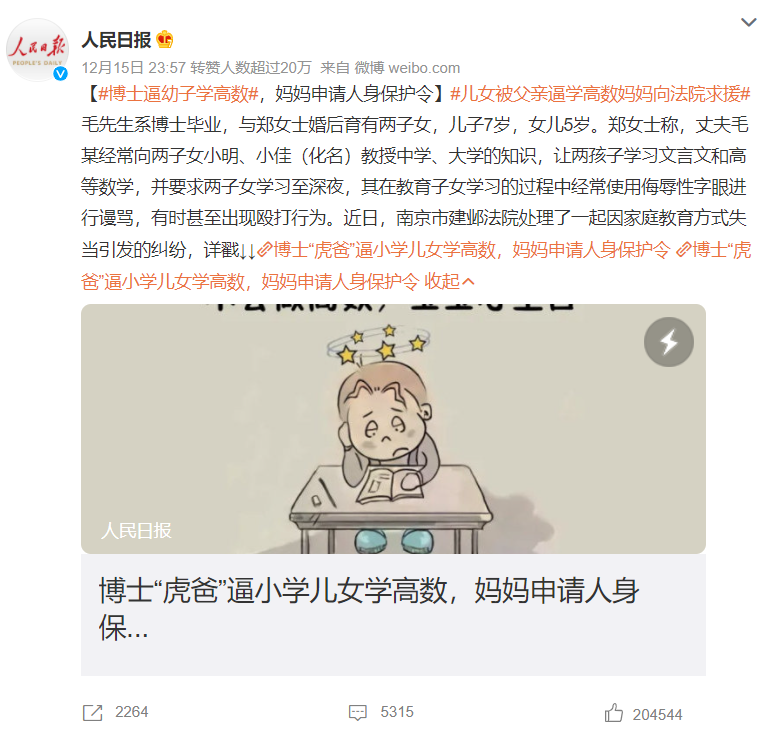Click the gold crown membership icon

pyautogui.click(x=165, y=39)
